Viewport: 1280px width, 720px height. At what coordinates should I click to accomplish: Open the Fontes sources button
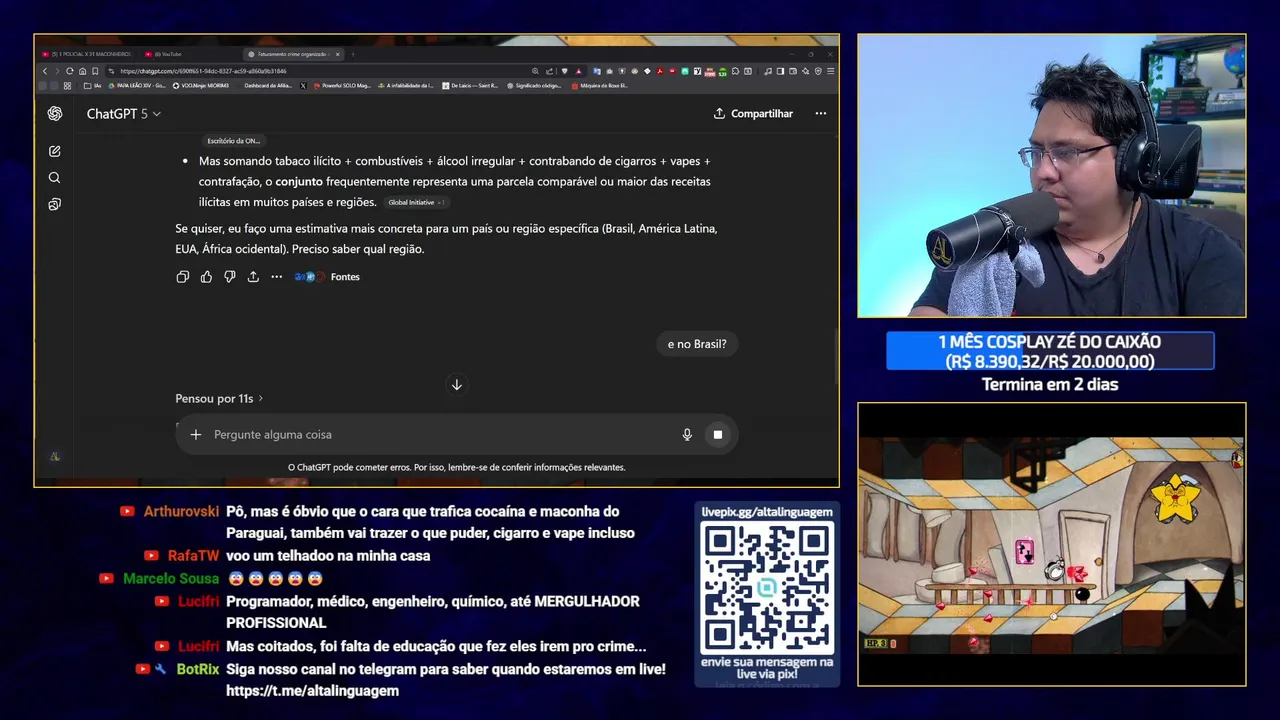point(328,277)
